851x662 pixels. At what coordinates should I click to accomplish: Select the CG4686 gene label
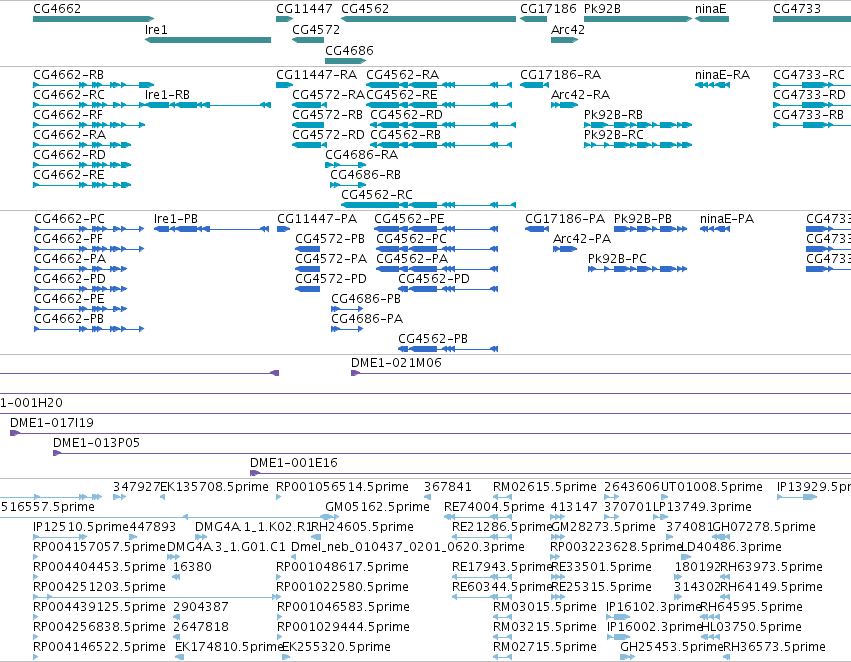(350, 51)
